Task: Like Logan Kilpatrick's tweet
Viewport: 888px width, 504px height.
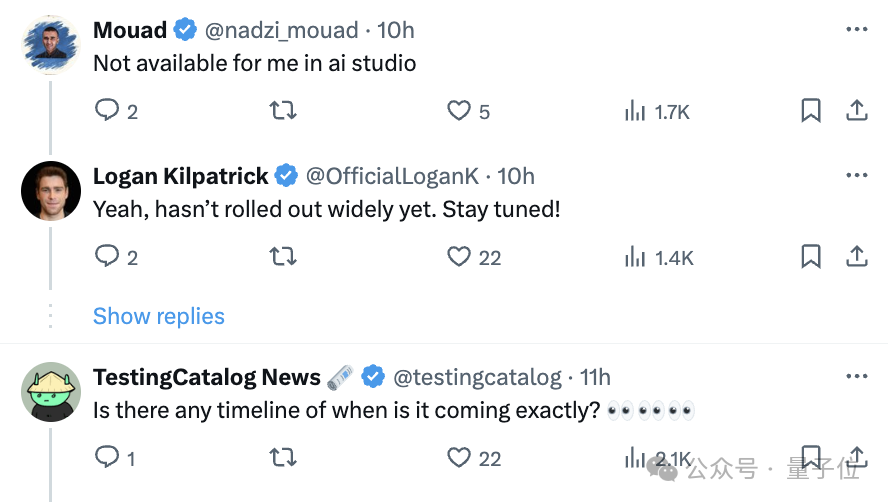Action: (x=459, y=257)
